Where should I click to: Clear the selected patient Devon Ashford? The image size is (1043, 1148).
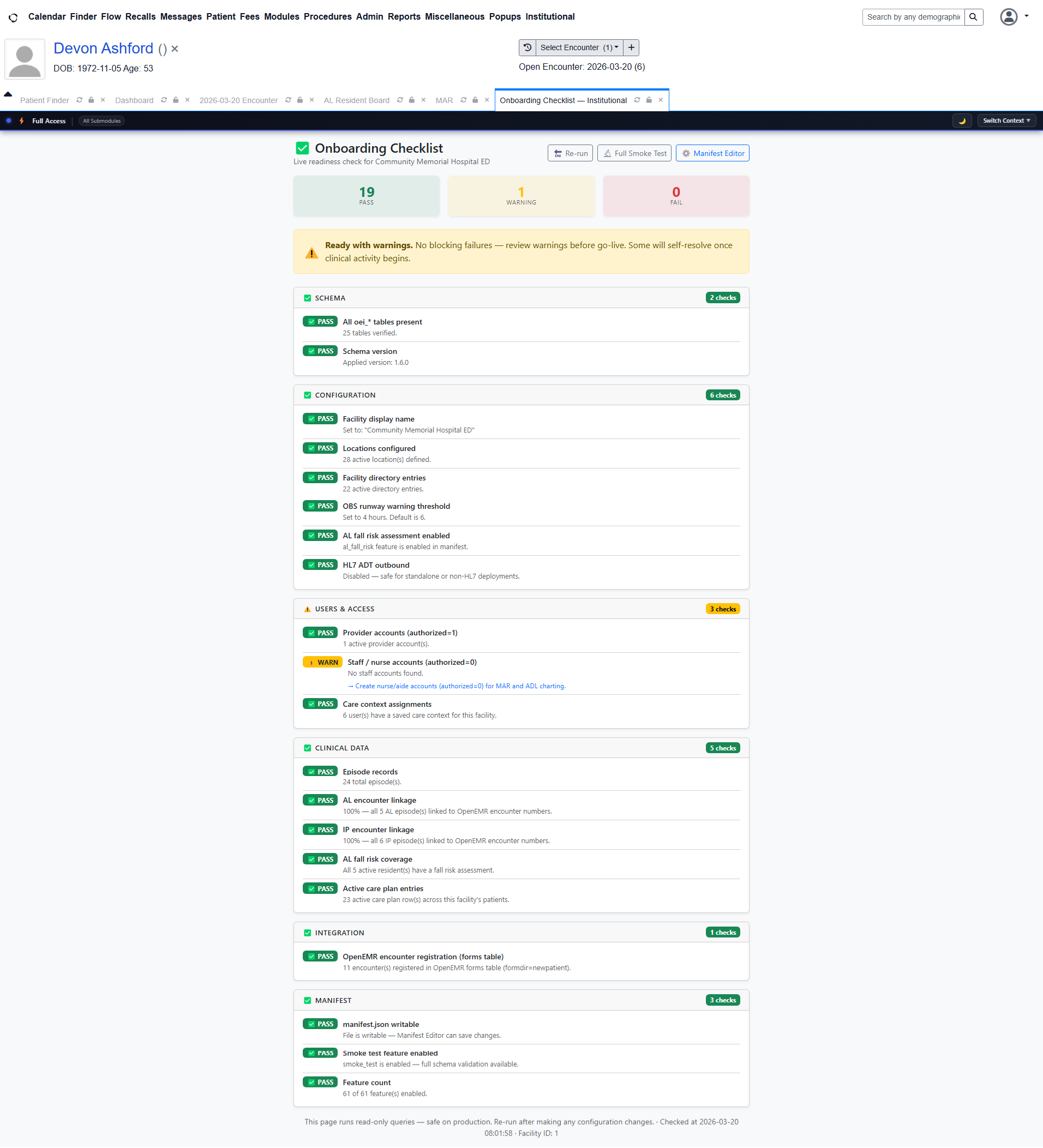175,50
